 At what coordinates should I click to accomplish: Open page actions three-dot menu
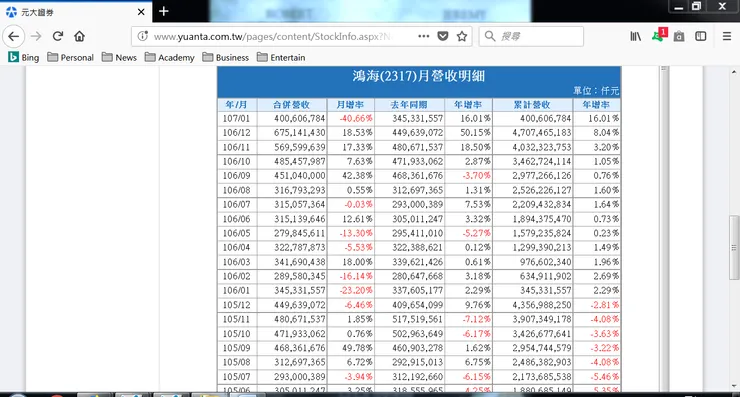423,36
